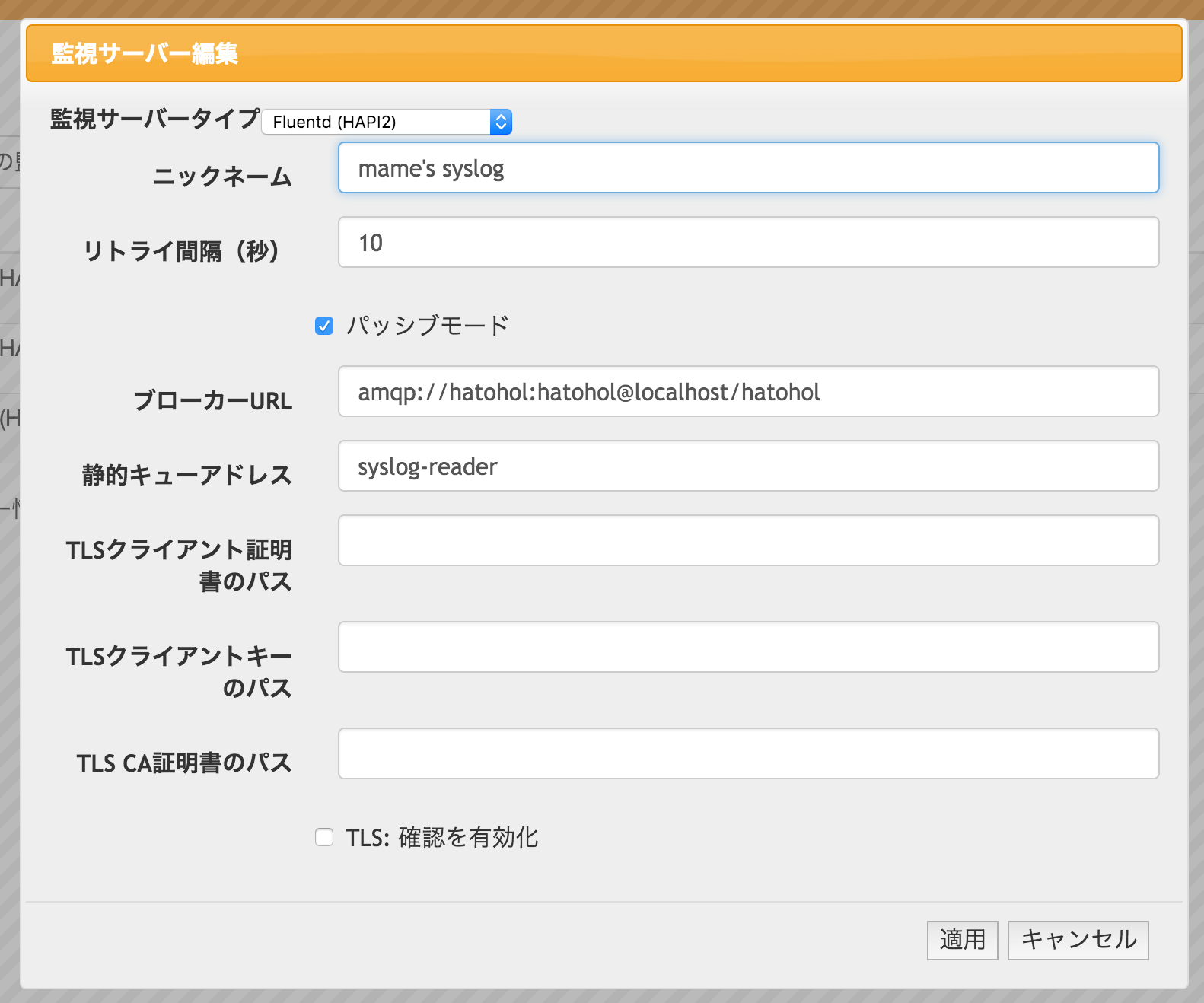Click the TLSクライアントキーのパス input field
The image size is (1204, 1003).
(748, 648)
